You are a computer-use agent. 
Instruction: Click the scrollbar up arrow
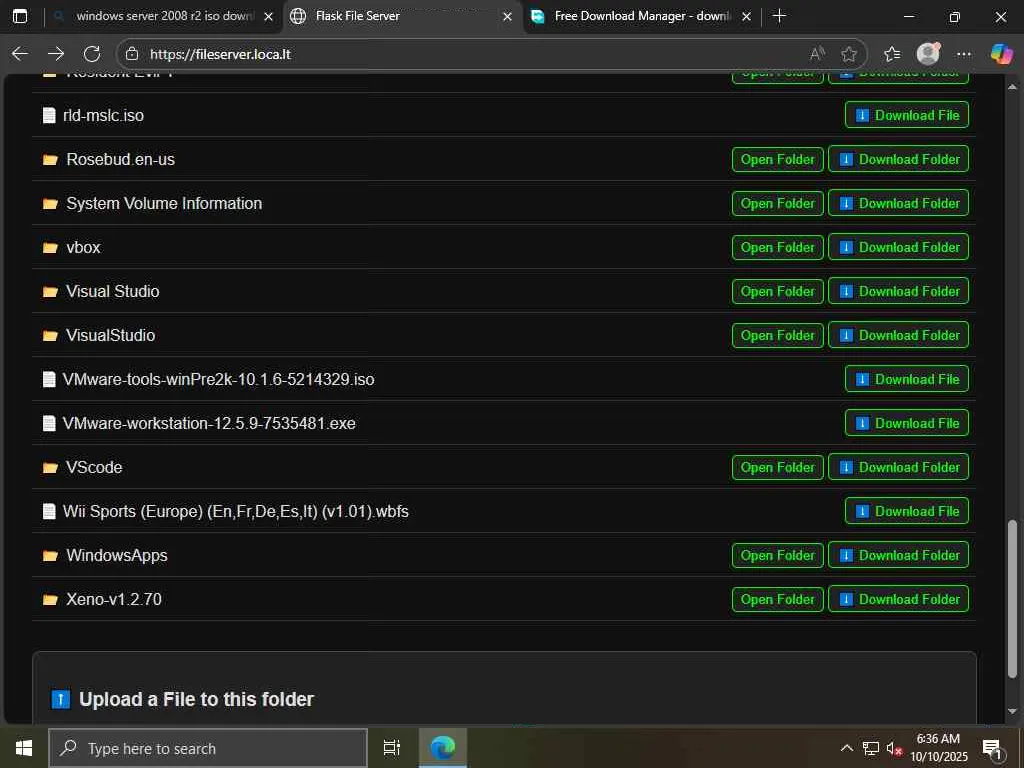click(1012, 86)
